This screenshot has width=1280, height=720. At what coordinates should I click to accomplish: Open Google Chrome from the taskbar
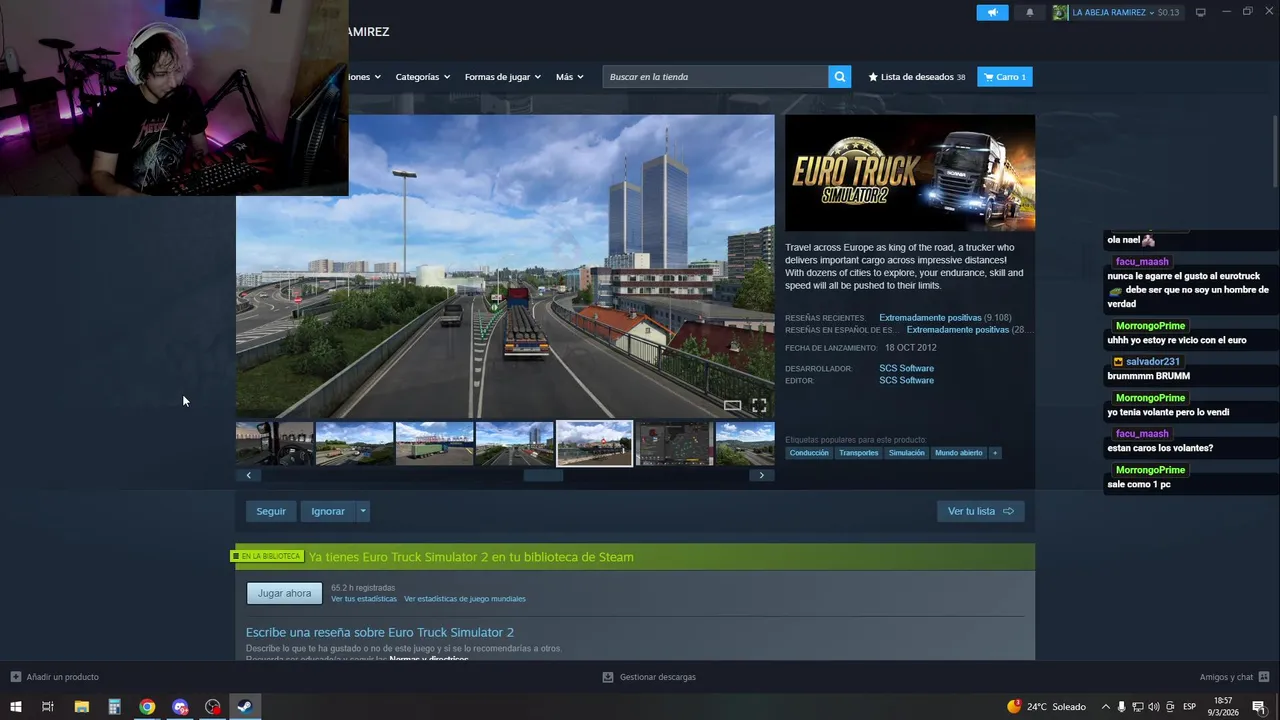[x=147, y=707]
